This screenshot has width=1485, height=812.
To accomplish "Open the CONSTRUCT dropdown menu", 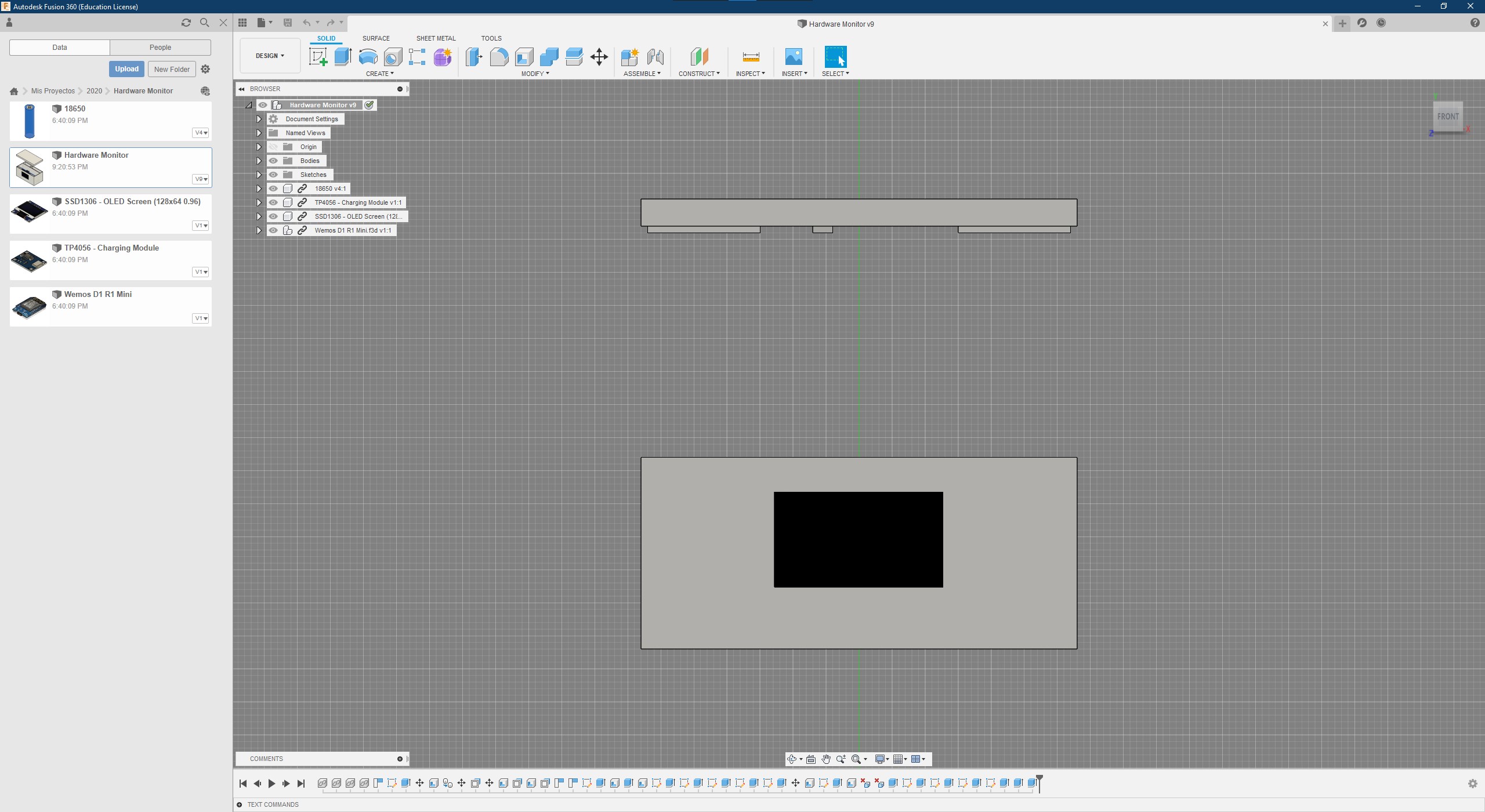I will click(699, 74).
